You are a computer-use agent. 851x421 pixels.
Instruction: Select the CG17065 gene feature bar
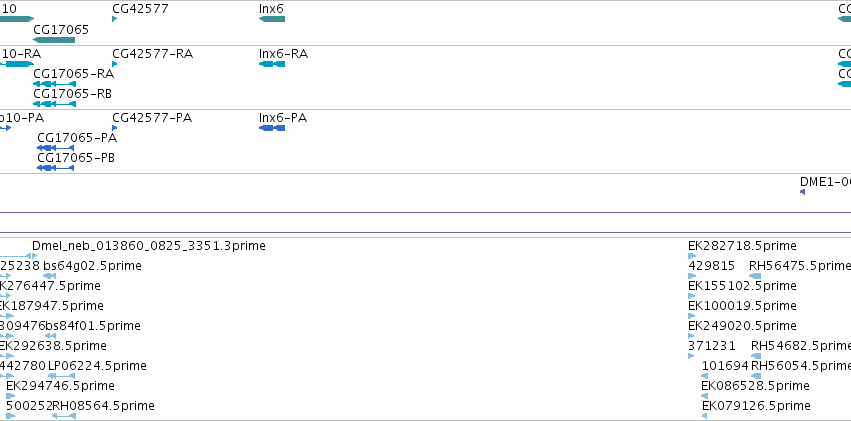[x=54, y=40]
